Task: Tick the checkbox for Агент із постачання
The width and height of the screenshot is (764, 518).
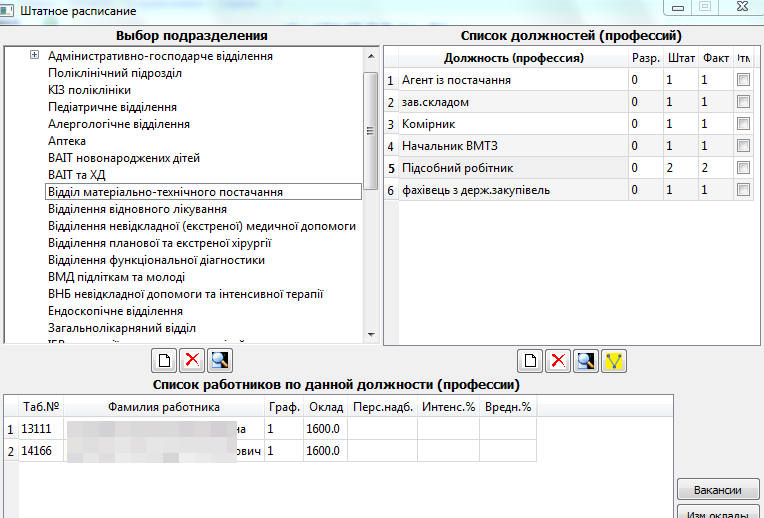Action: point(743,80)
